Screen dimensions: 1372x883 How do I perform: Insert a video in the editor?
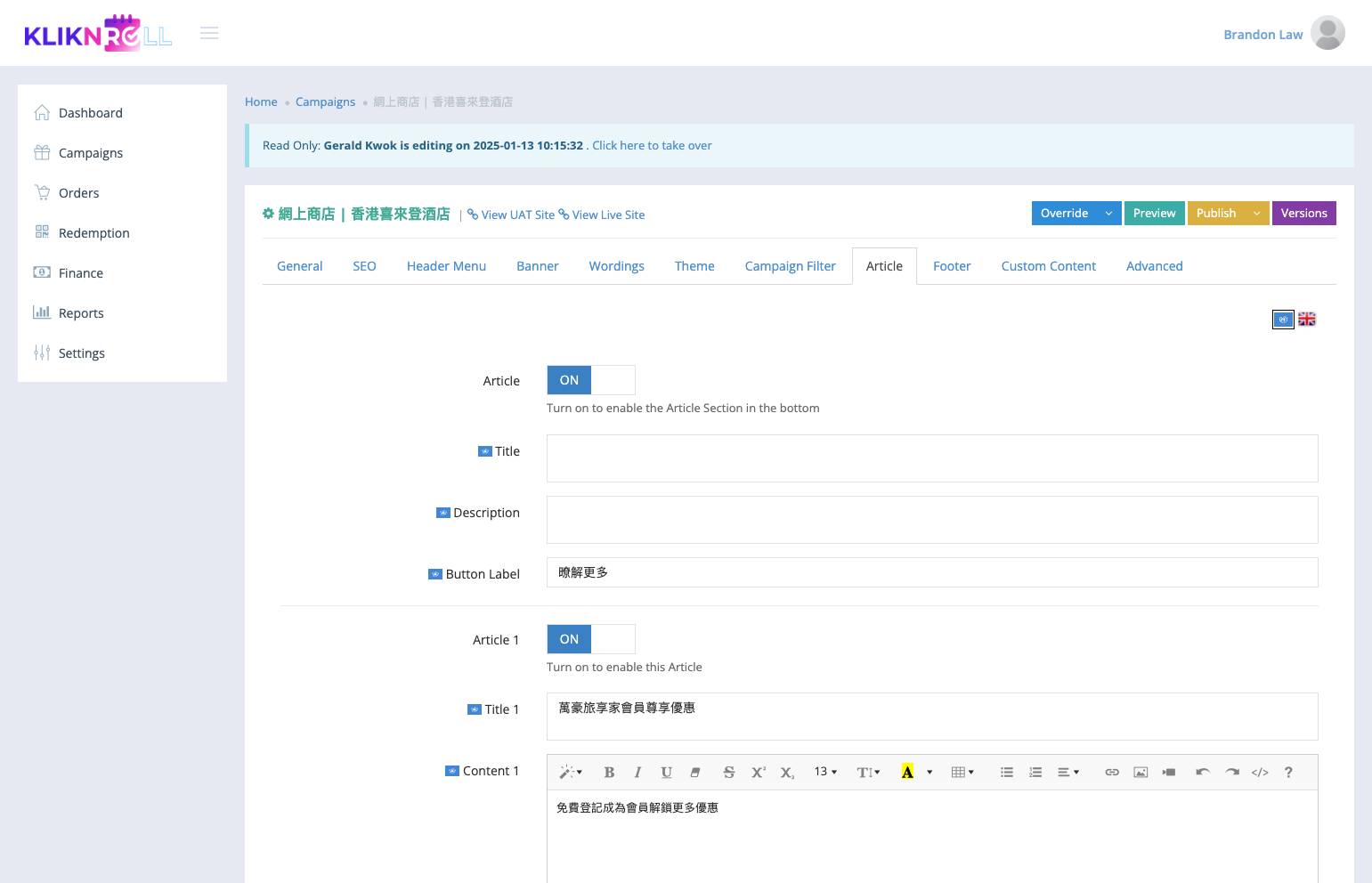1169,773
